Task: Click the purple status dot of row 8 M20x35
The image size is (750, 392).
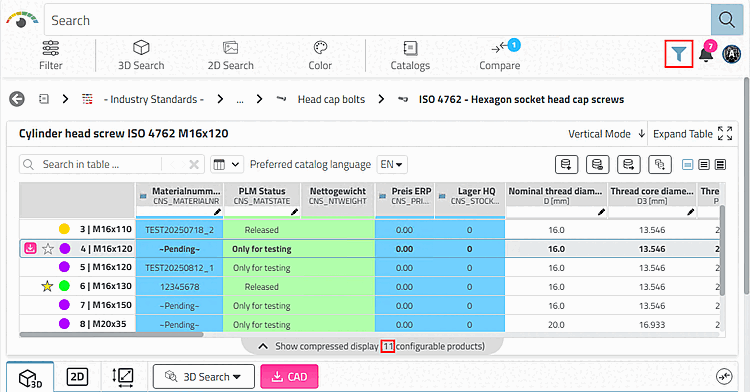Action: pos(64,324)
